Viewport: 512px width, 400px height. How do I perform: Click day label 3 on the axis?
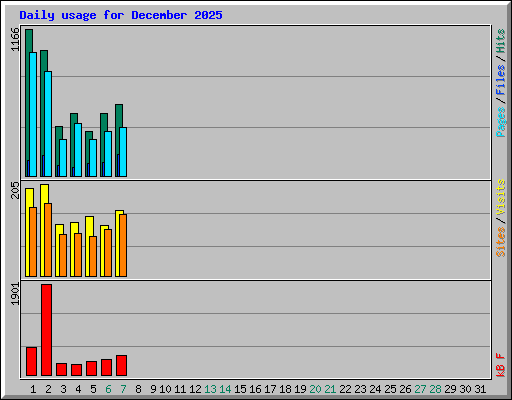63,389
